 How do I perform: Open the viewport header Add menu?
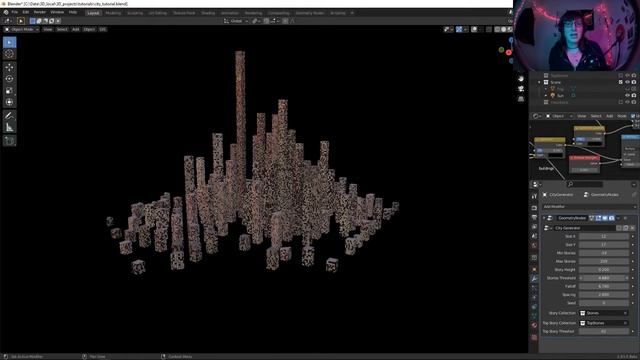[x=76, y=29]
